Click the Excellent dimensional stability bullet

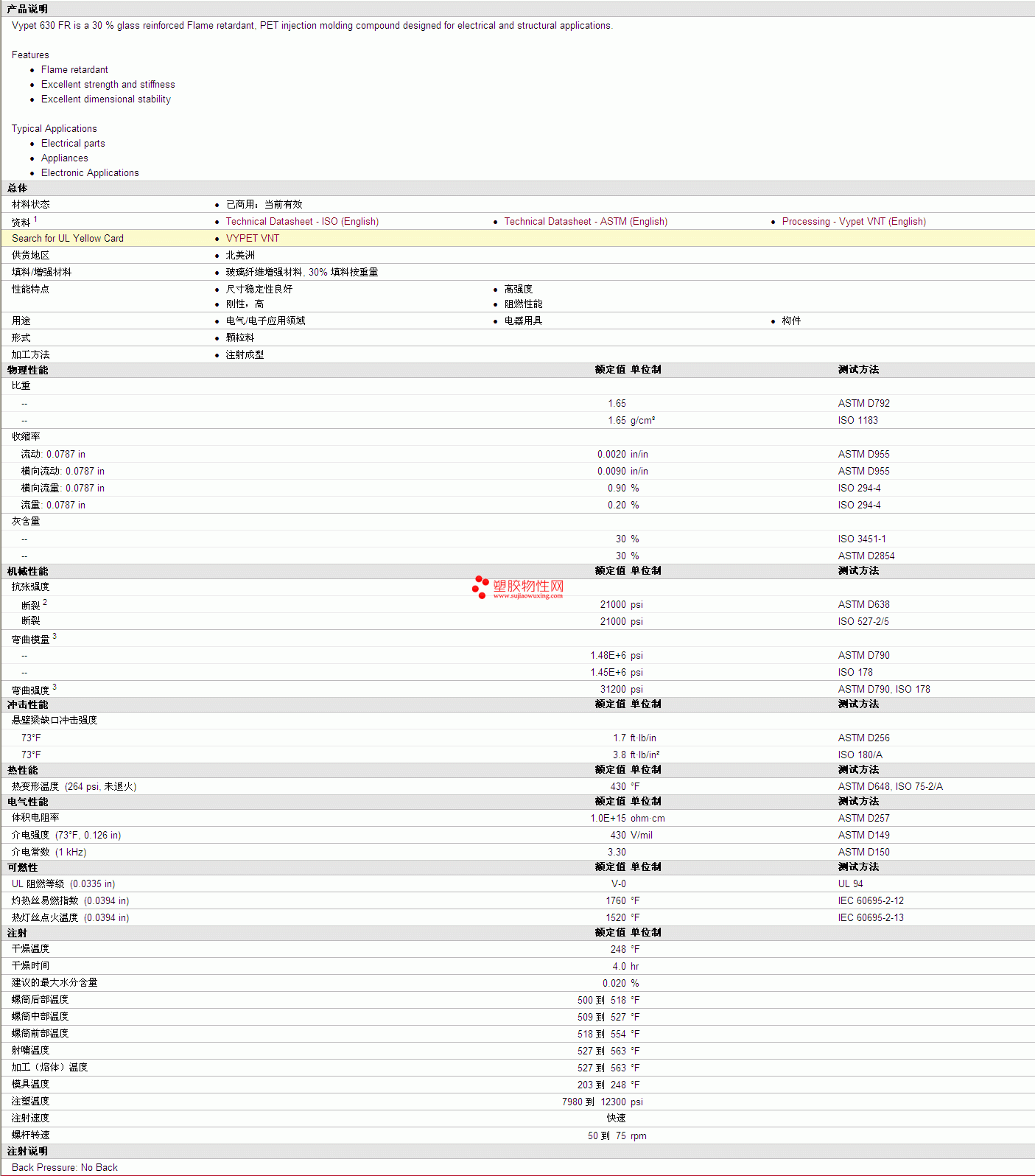(x=106, y=99)
